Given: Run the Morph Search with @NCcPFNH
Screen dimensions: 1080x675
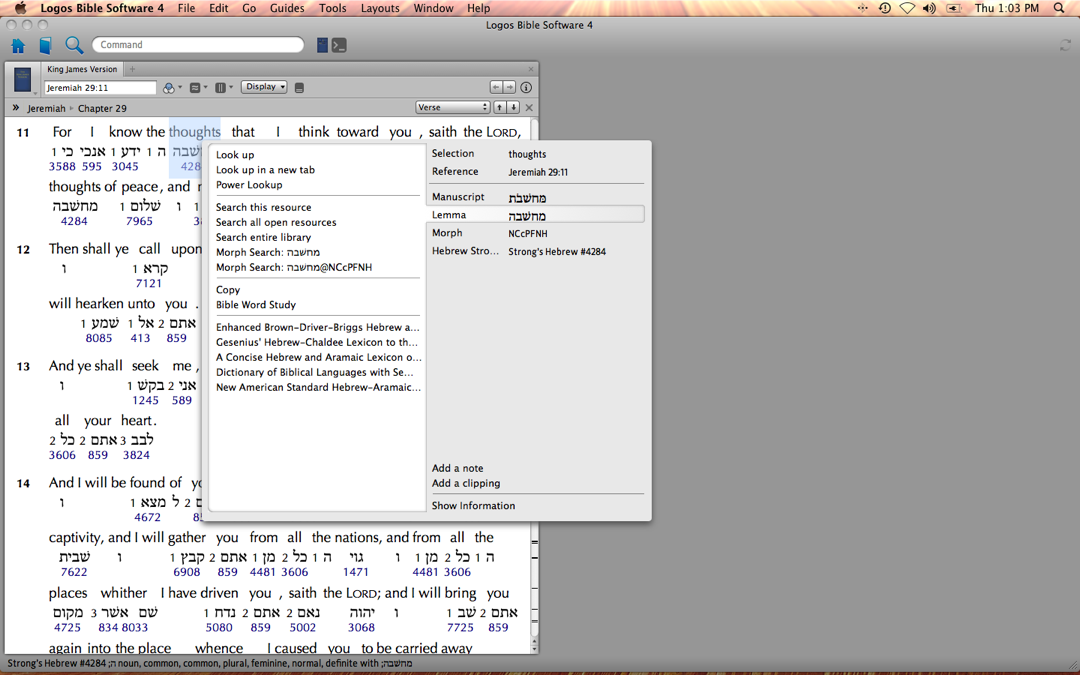Looking at the screenshot, I should click(x=293, y=267).
